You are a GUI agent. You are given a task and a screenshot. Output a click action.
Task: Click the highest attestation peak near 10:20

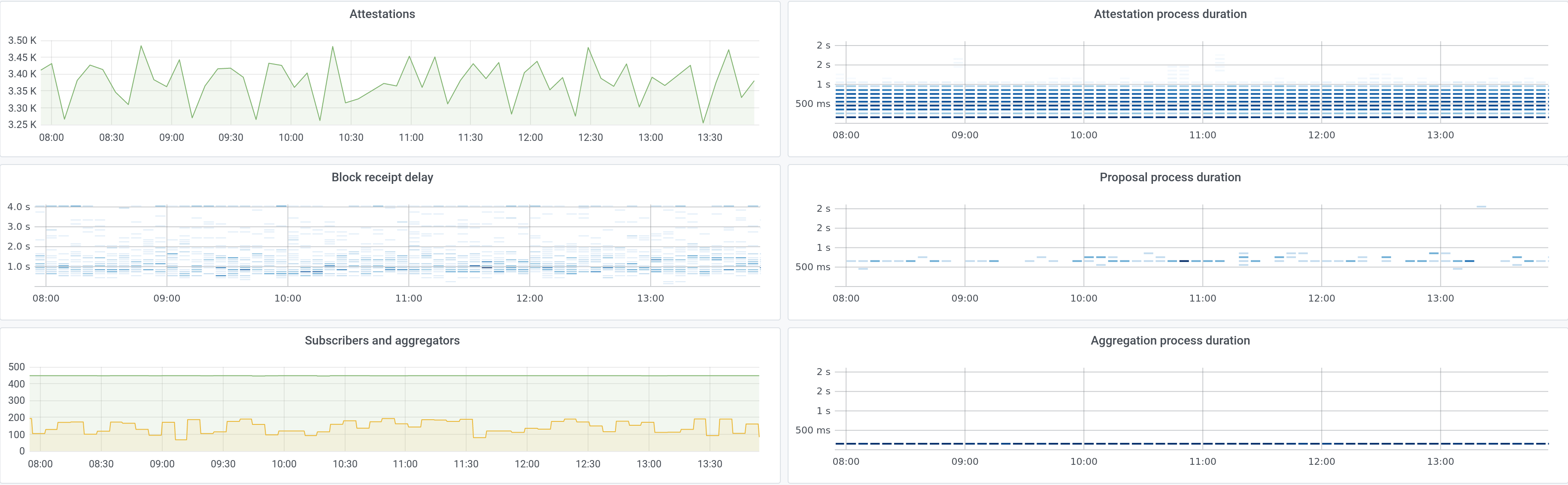pos(332,46)
